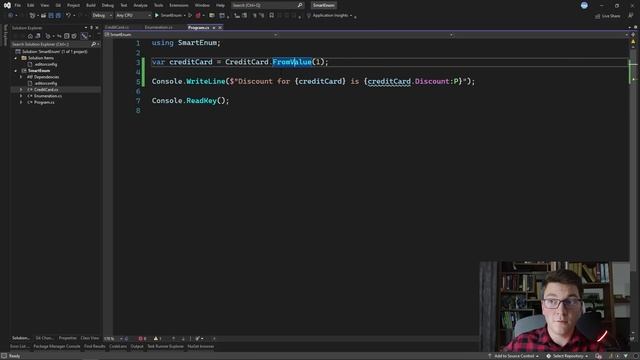The width and height of the screenshot is (640, 360).
Task: Click the Solution Explorer Home icon
Action: (x=30, y=36)
